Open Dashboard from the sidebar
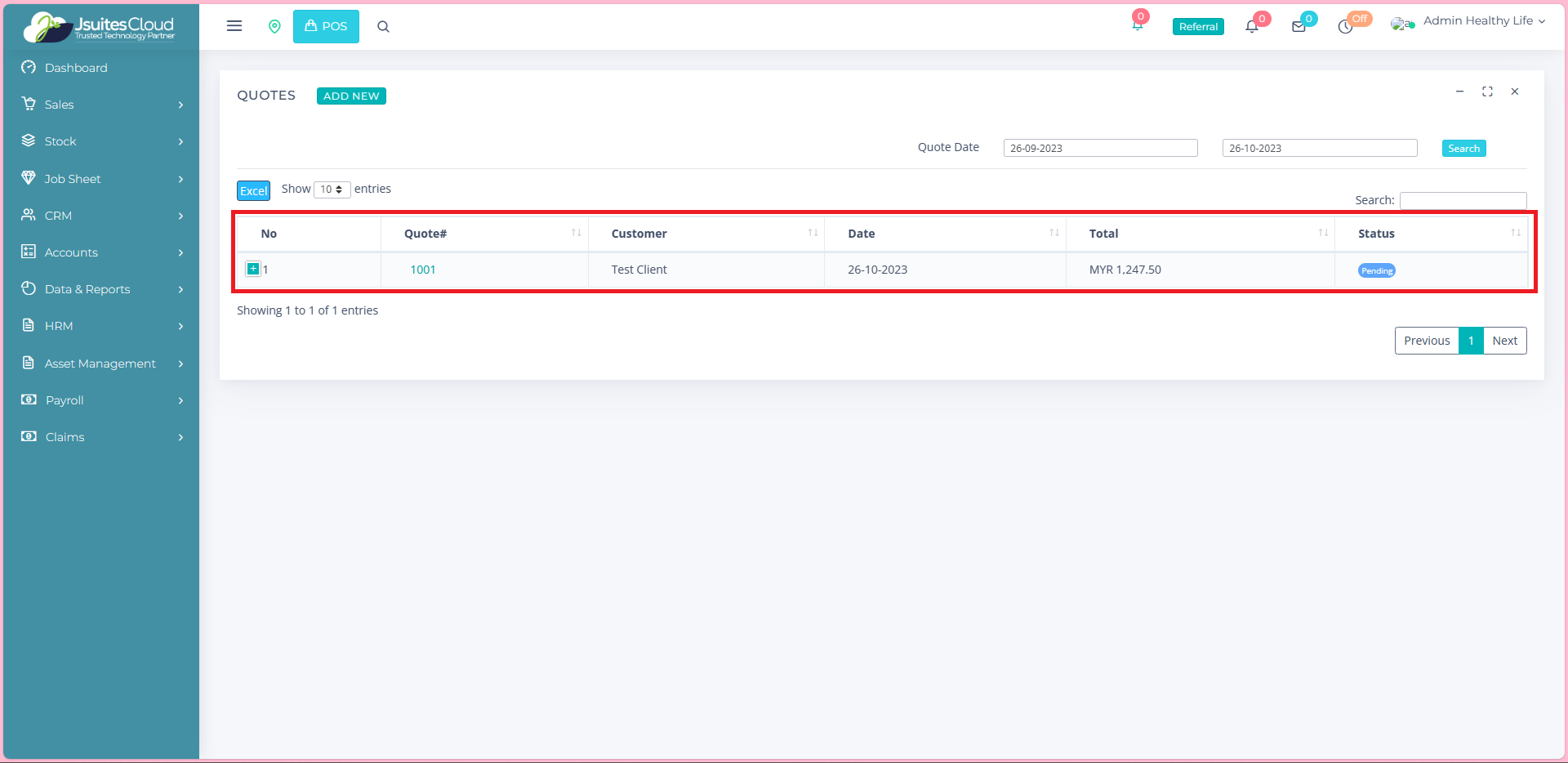The width and height of the screenshot is (1568, 763). click(x=76, y=68)
